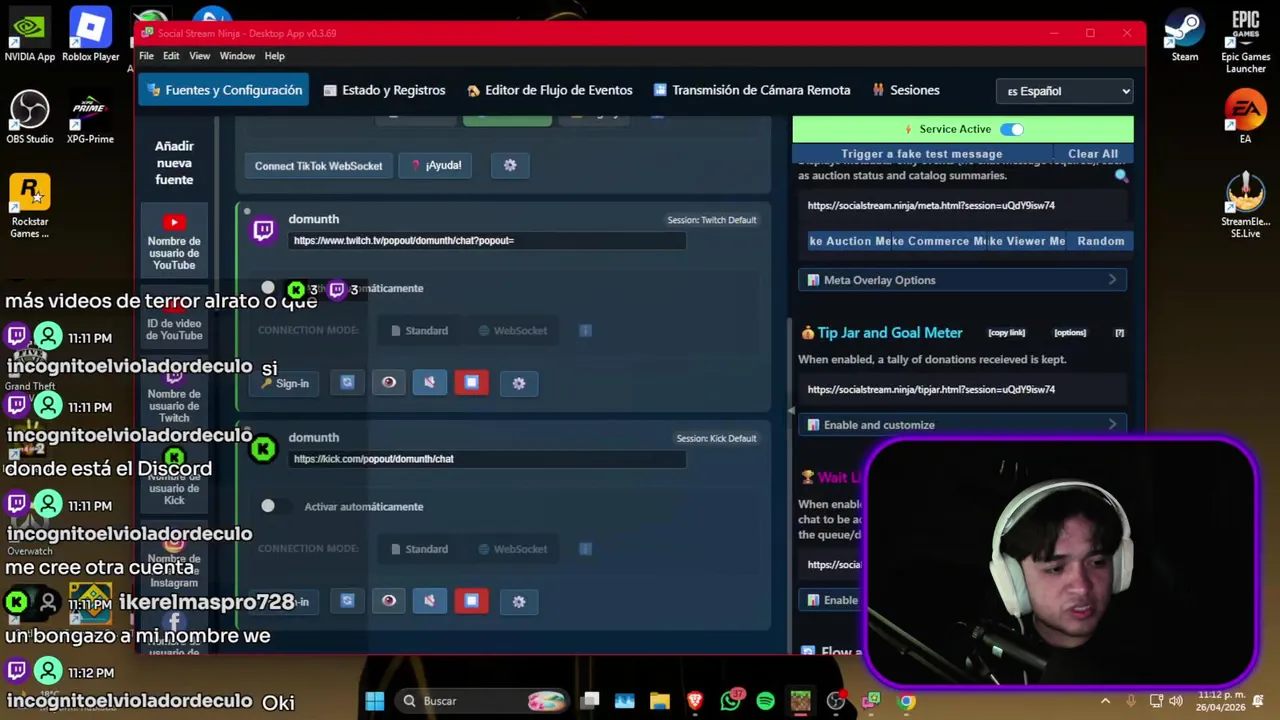This screenshot has height=720, width=1280.
Task: Open Editor de Flujo de Eventos tab
Action: pyautogui.click(x=549, y=90)
